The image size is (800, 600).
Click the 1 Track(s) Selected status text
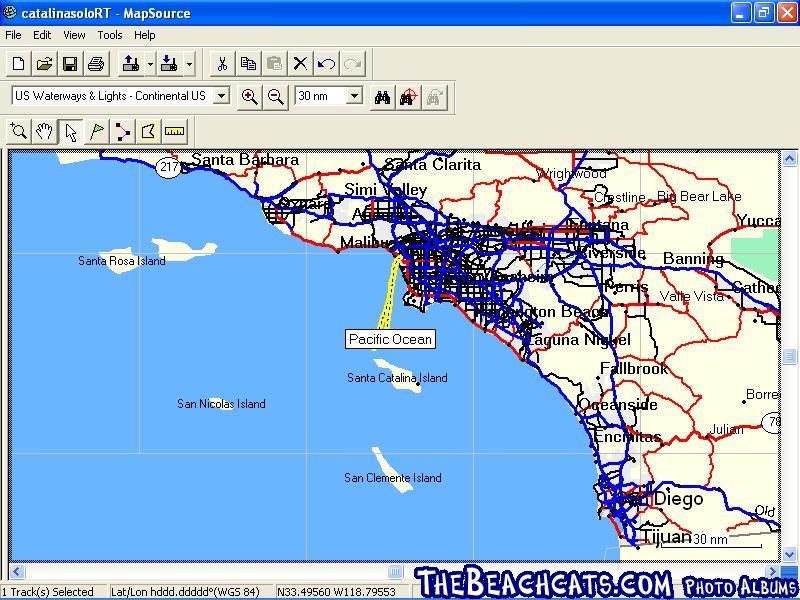pos(47,592)
